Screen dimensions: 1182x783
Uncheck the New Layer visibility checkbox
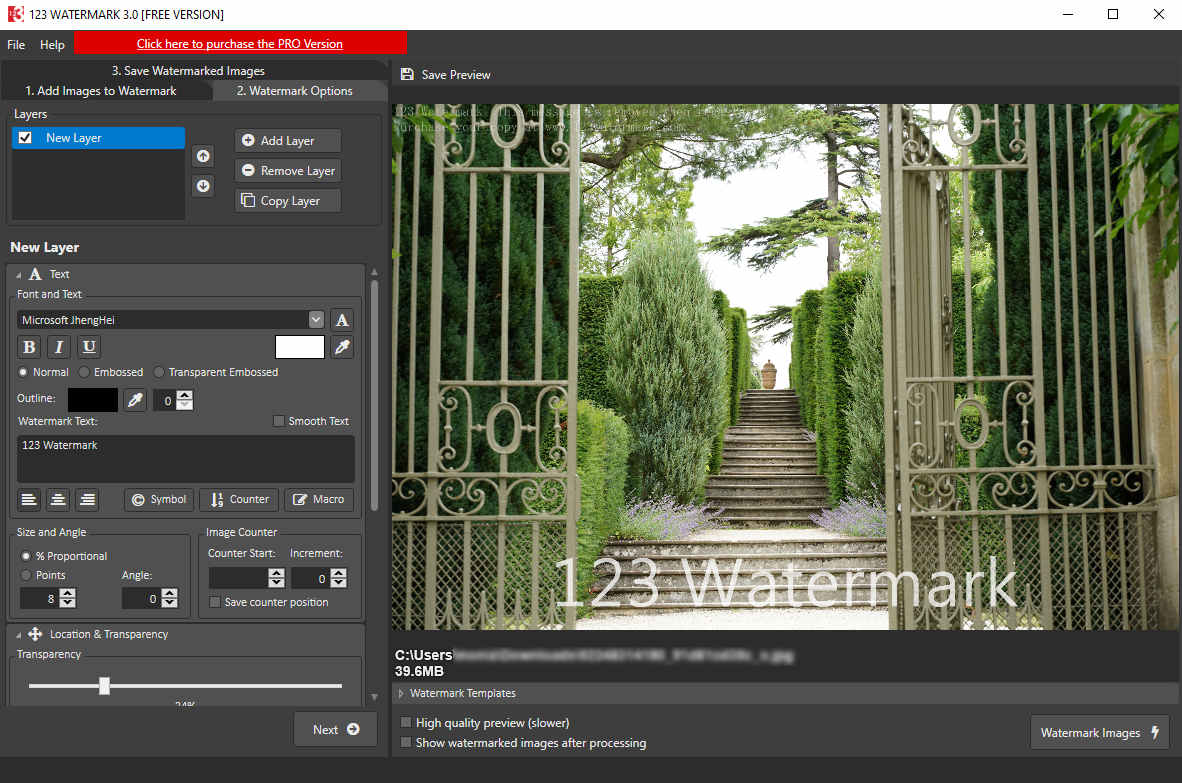click(25, 137)
